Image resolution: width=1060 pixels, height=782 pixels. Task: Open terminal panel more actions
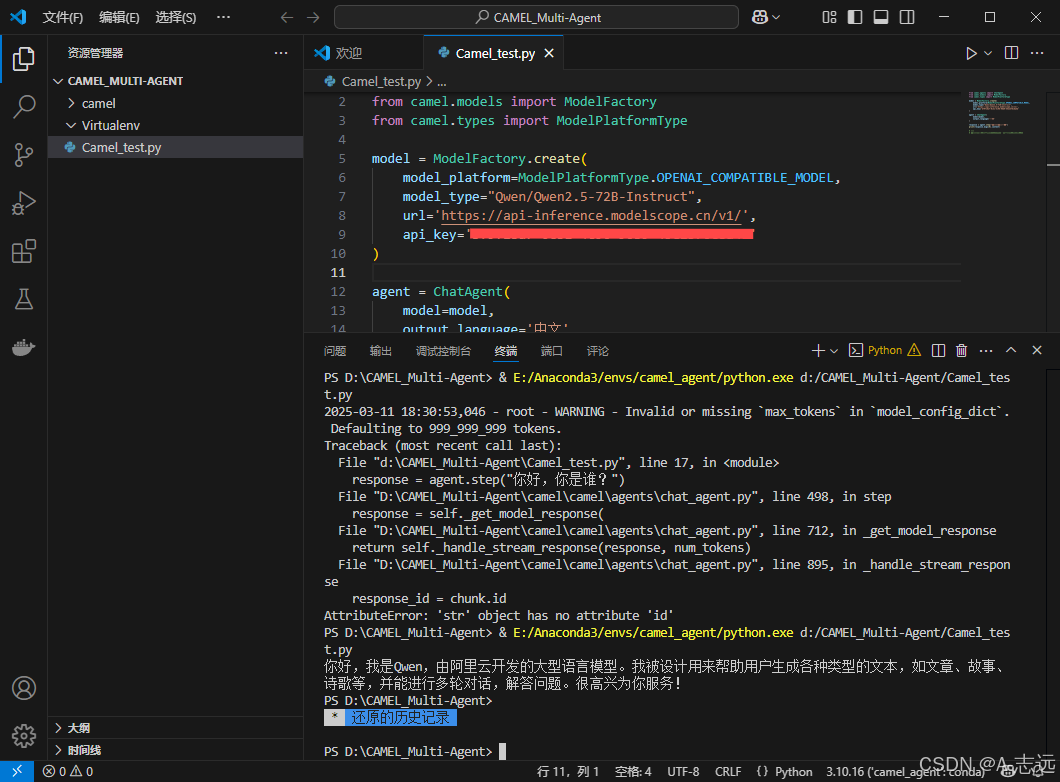point(986,350)
